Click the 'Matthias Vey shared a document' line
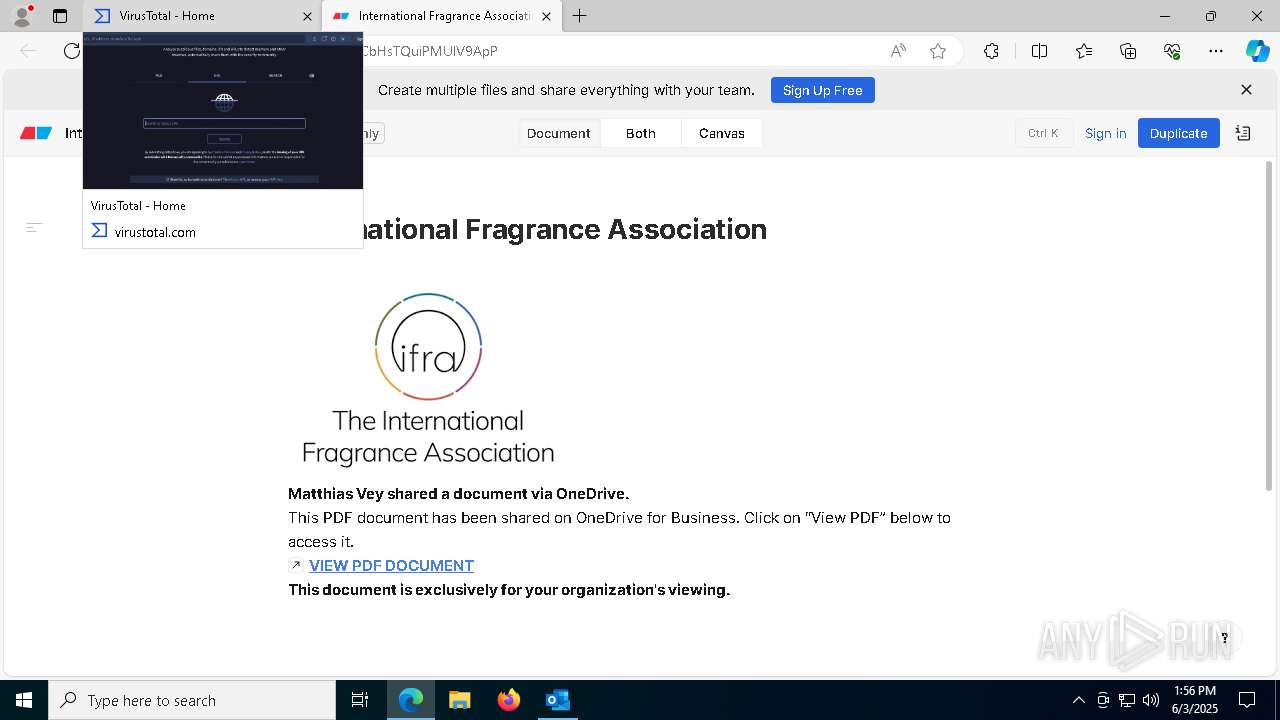Image resolution: width=1280 pixels, height=720 pixels. (458, 494)
